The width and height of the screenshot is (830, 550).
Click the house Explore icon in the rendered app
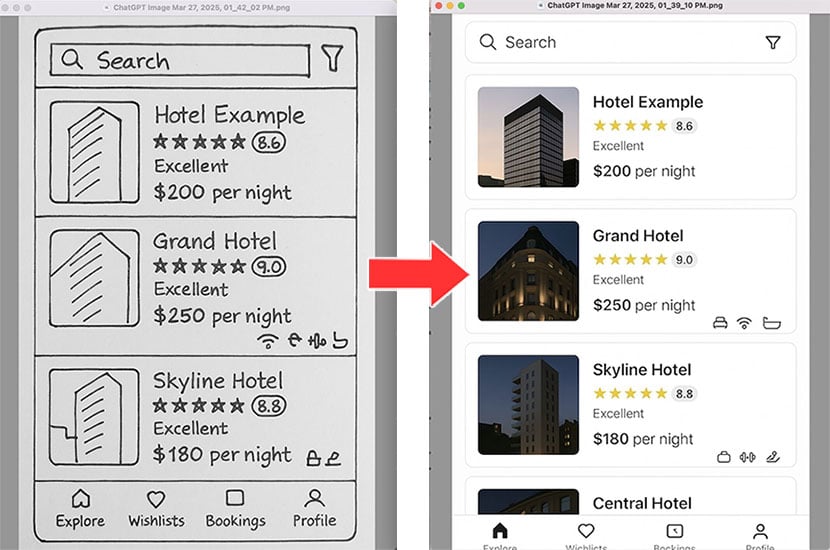[x=500, y=531]
